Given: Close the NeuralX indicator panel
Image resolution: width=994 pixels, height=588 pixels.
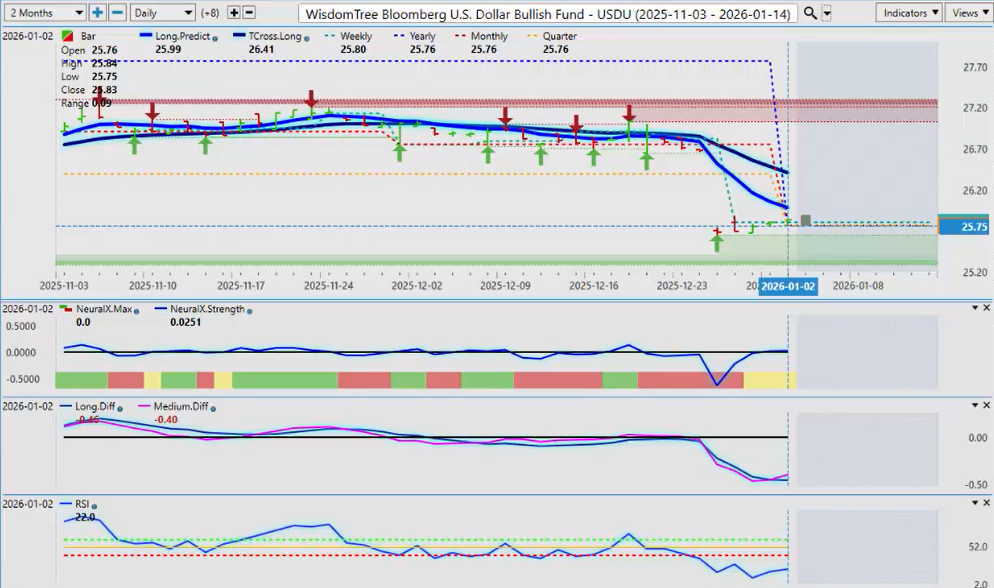Looking at the screenshot, I should tap(987, 308).
